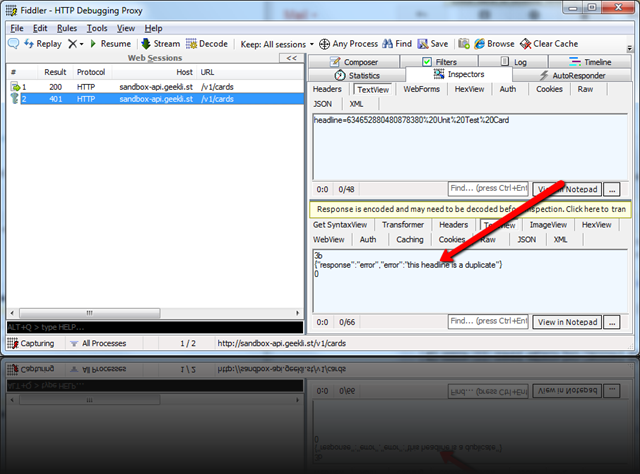Open the Rules menu
640x474 pixels.
[67, 28]
